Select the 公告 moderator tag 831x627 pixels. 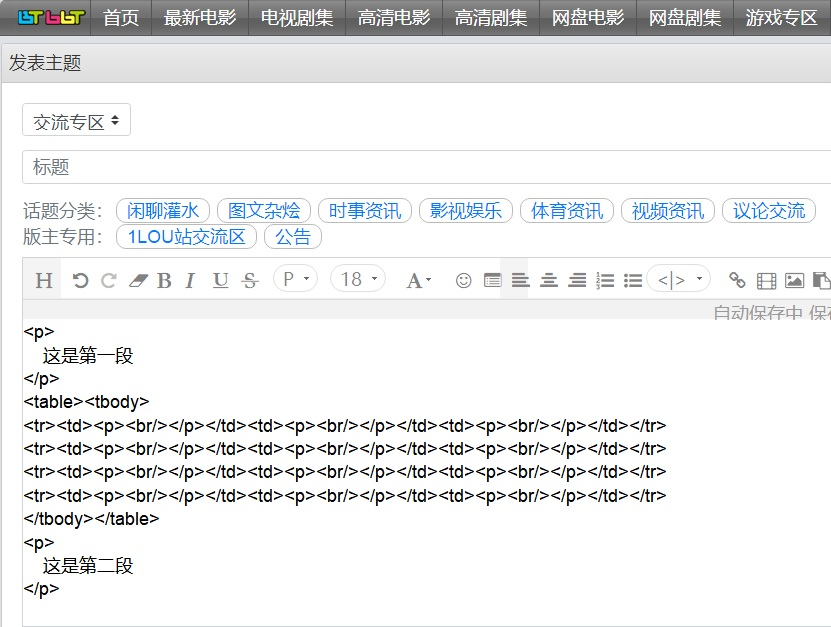(293, 236)
